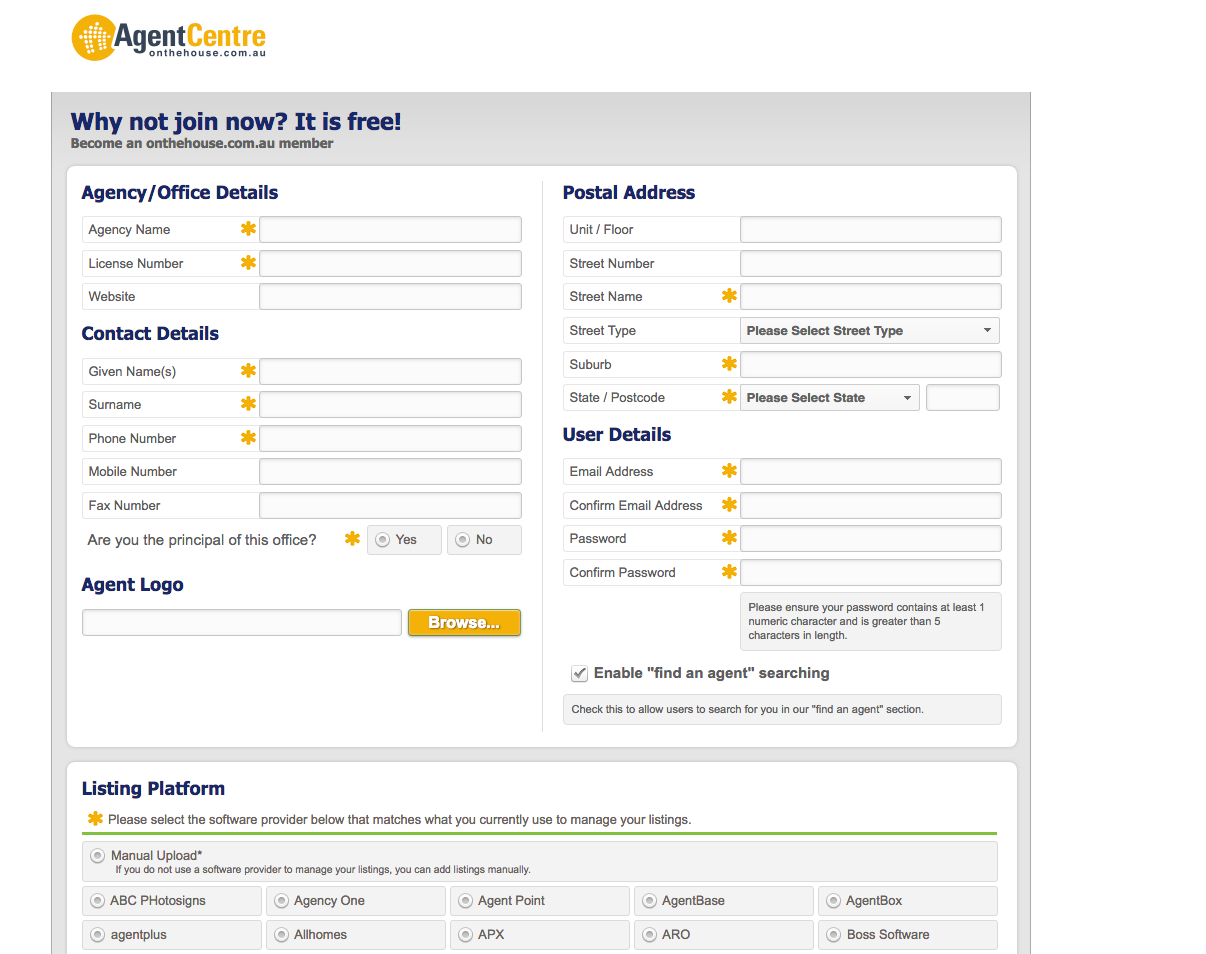Viewport: 1206px width, 954px height.
Task: Click the software provider instruction text
Action: click(x=400, y=820)
